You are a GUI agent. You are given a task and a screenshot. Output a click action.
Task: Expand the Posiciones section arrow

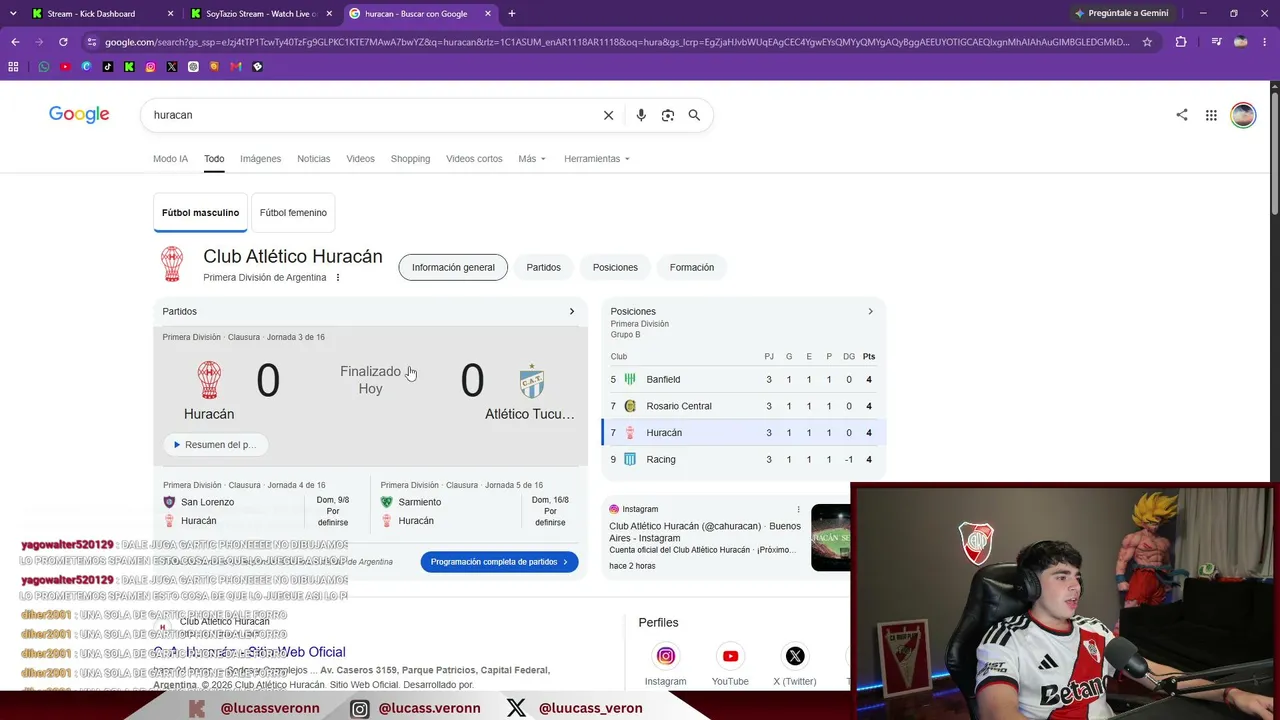pos(870,312)
